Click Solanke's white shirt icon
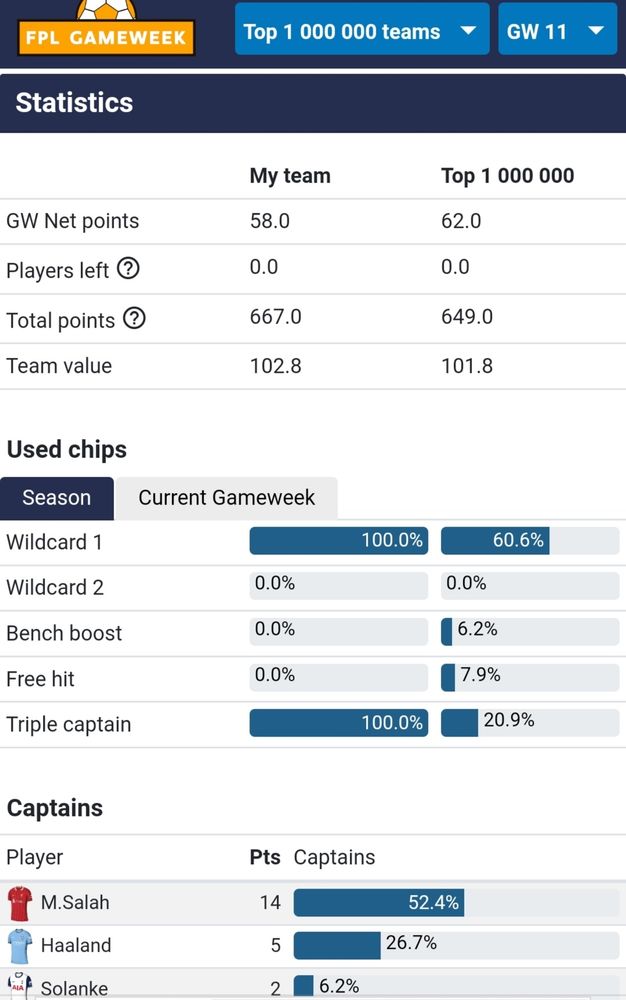626x1000 pixels. (20, 986)
